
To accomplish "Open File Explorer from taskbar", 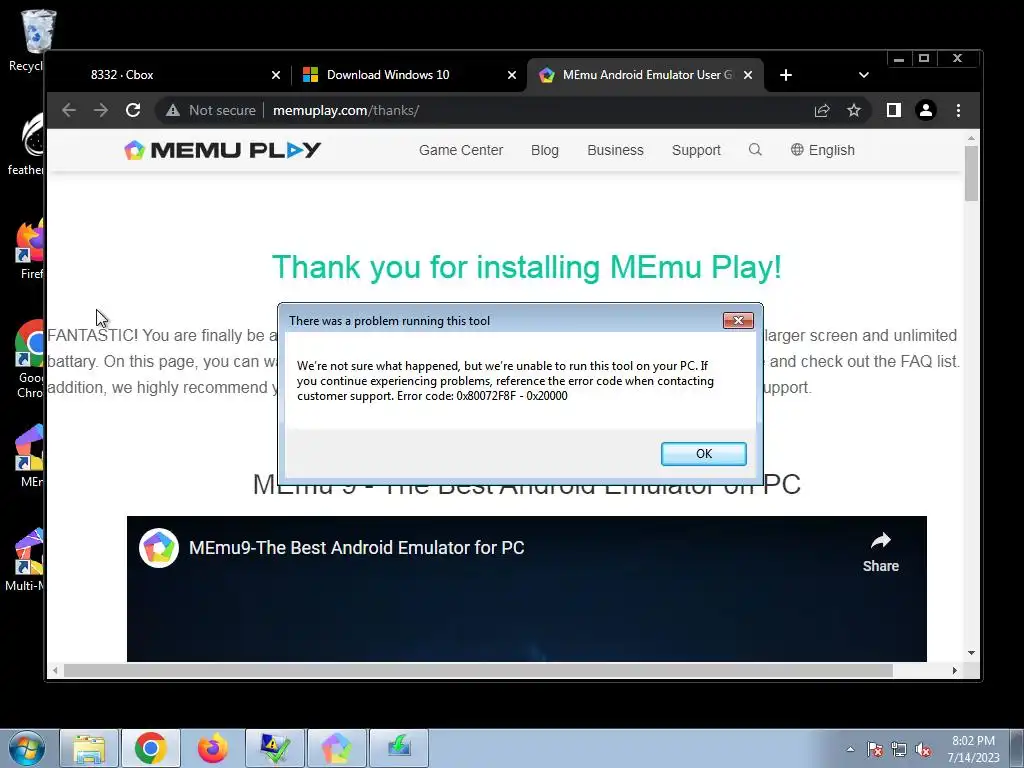I will click(89, 748).
